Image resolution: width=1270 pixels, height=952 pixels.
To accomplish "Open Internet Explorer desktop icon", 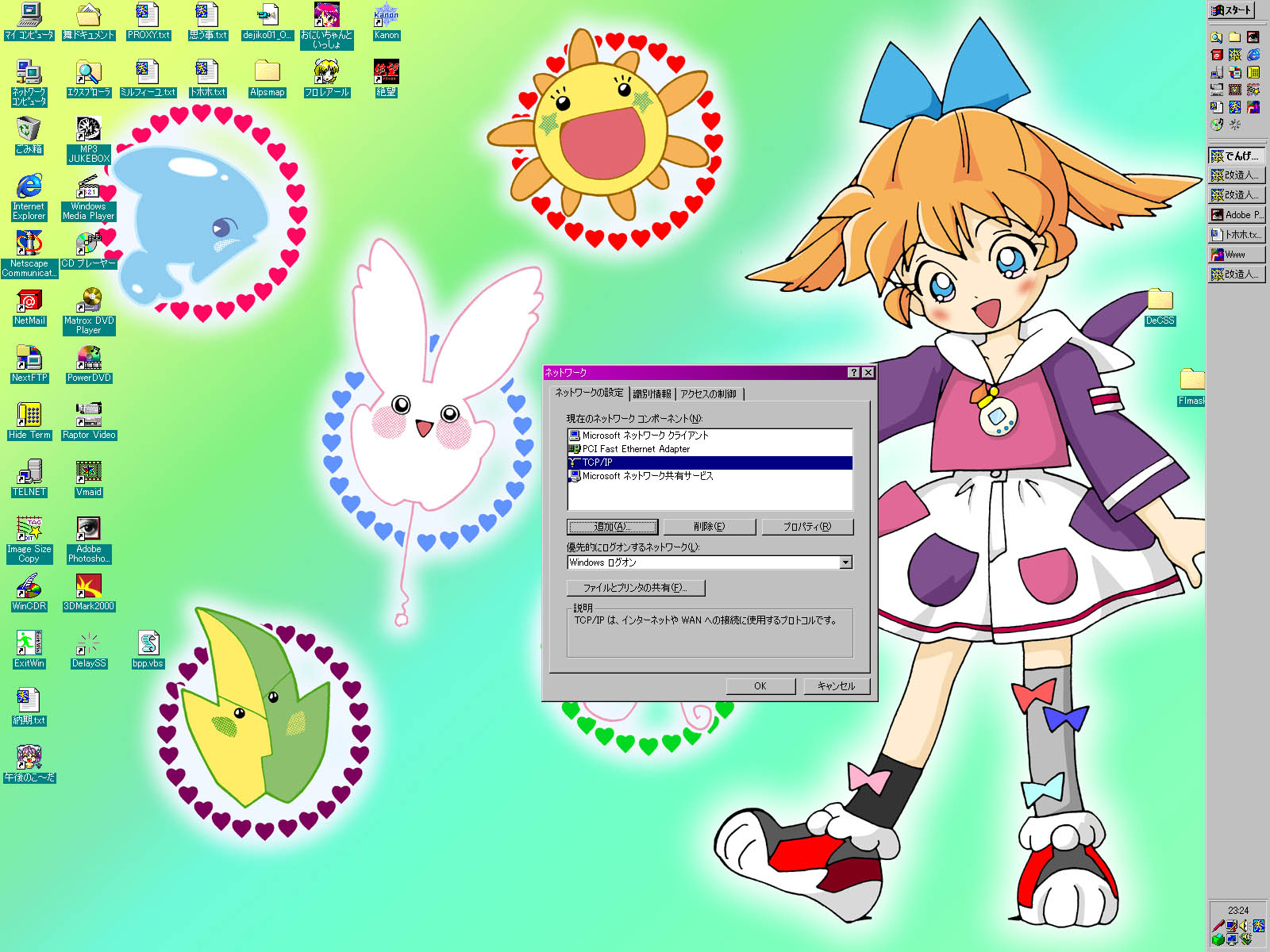I will coord(29,187).
